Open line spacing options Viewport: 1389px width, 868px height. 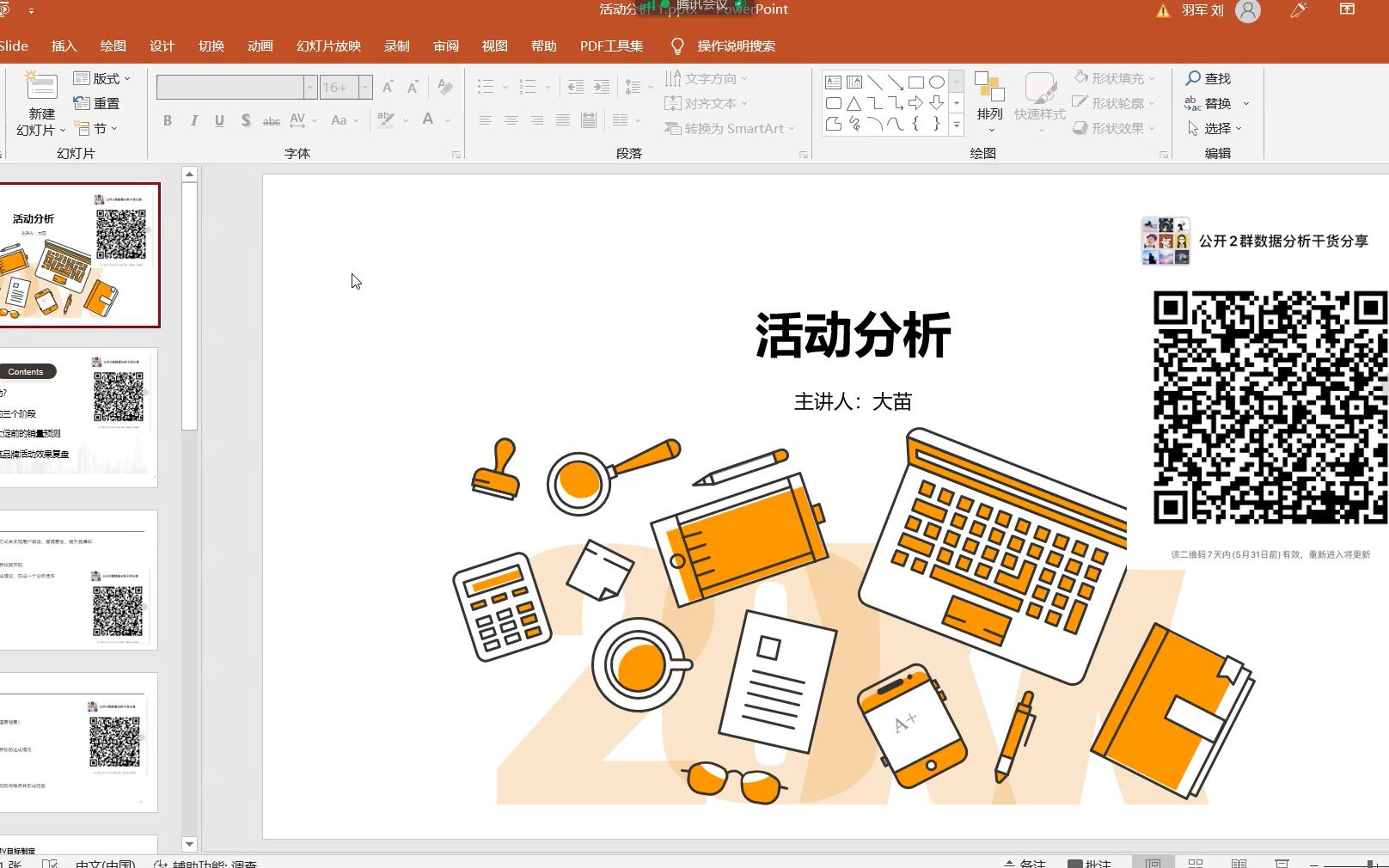(638, 87)
